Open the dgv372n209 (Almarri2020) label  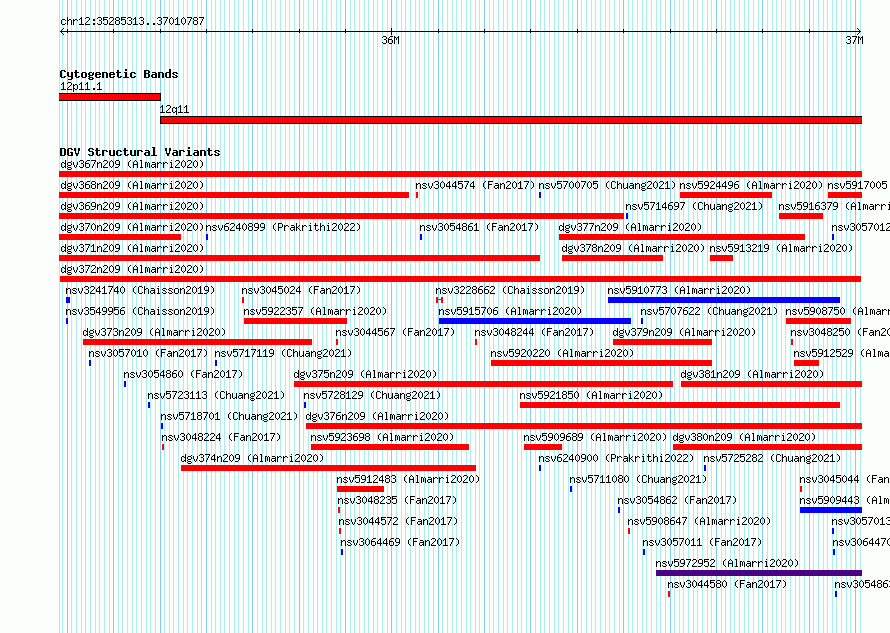pos(132,269)
